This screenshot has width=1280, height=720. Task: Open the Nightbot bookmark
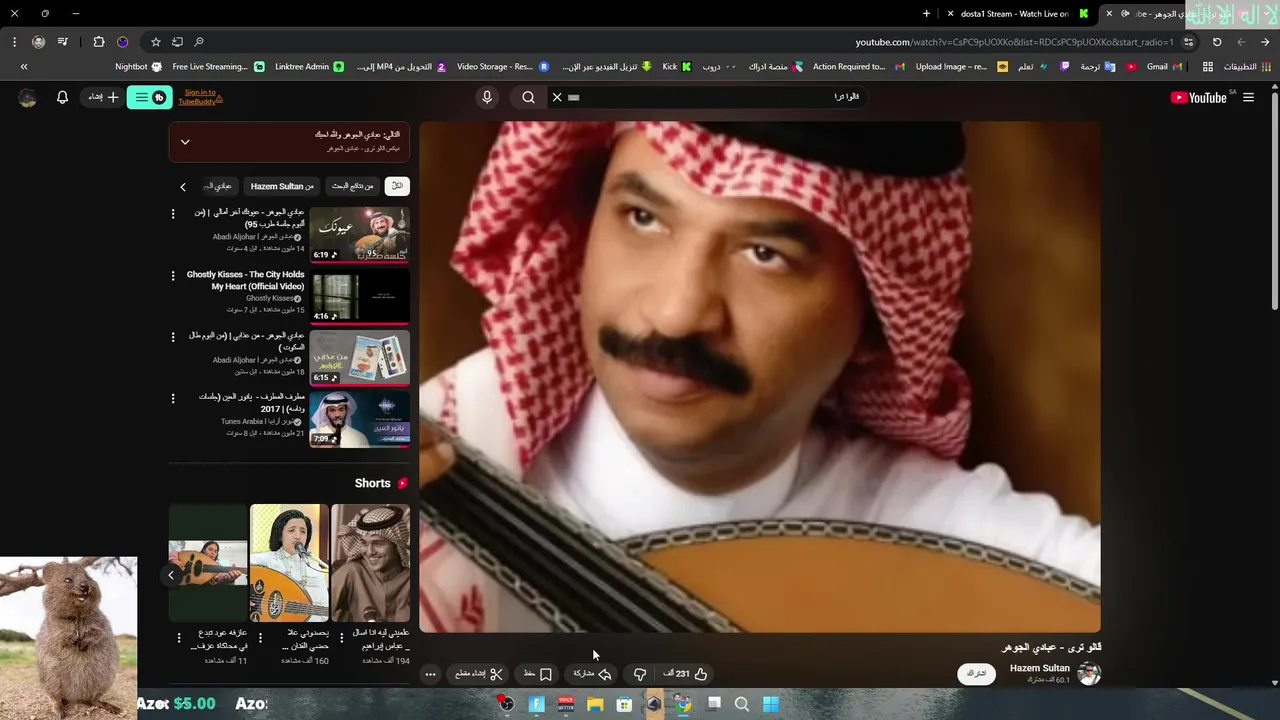tap(138, 67)
